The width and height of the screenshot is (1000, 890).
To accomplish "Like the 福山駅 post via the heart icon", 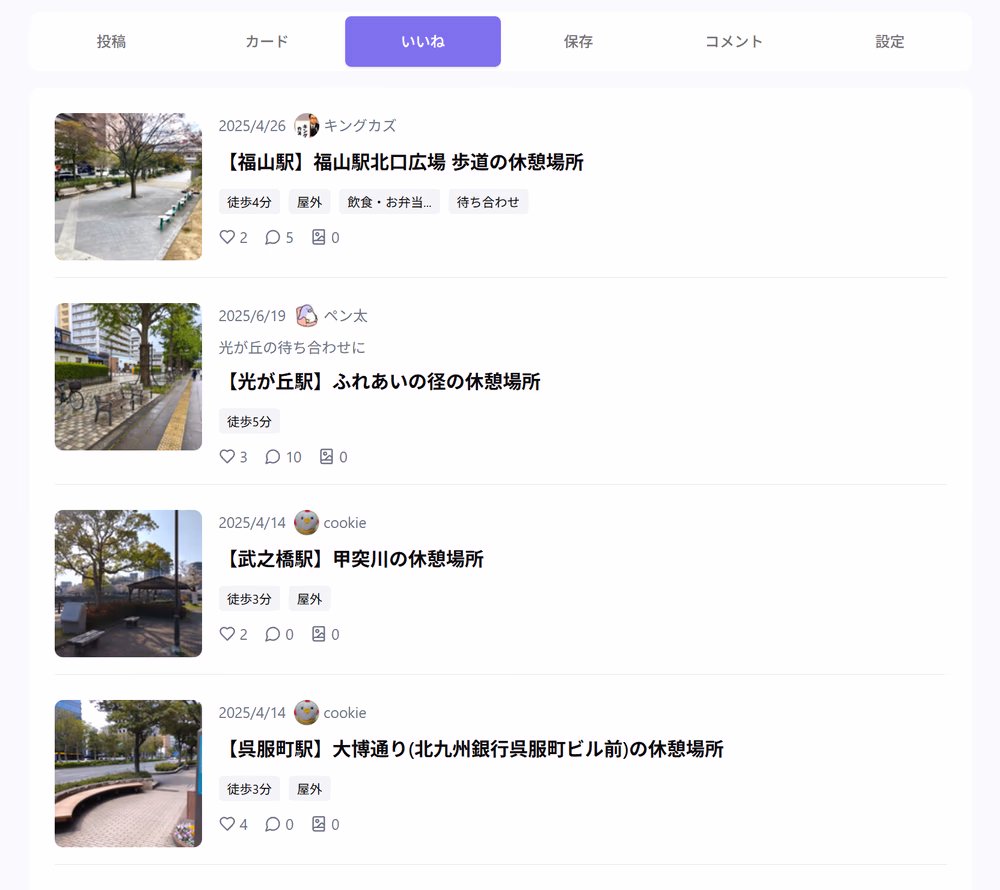I will pos(227,237).
